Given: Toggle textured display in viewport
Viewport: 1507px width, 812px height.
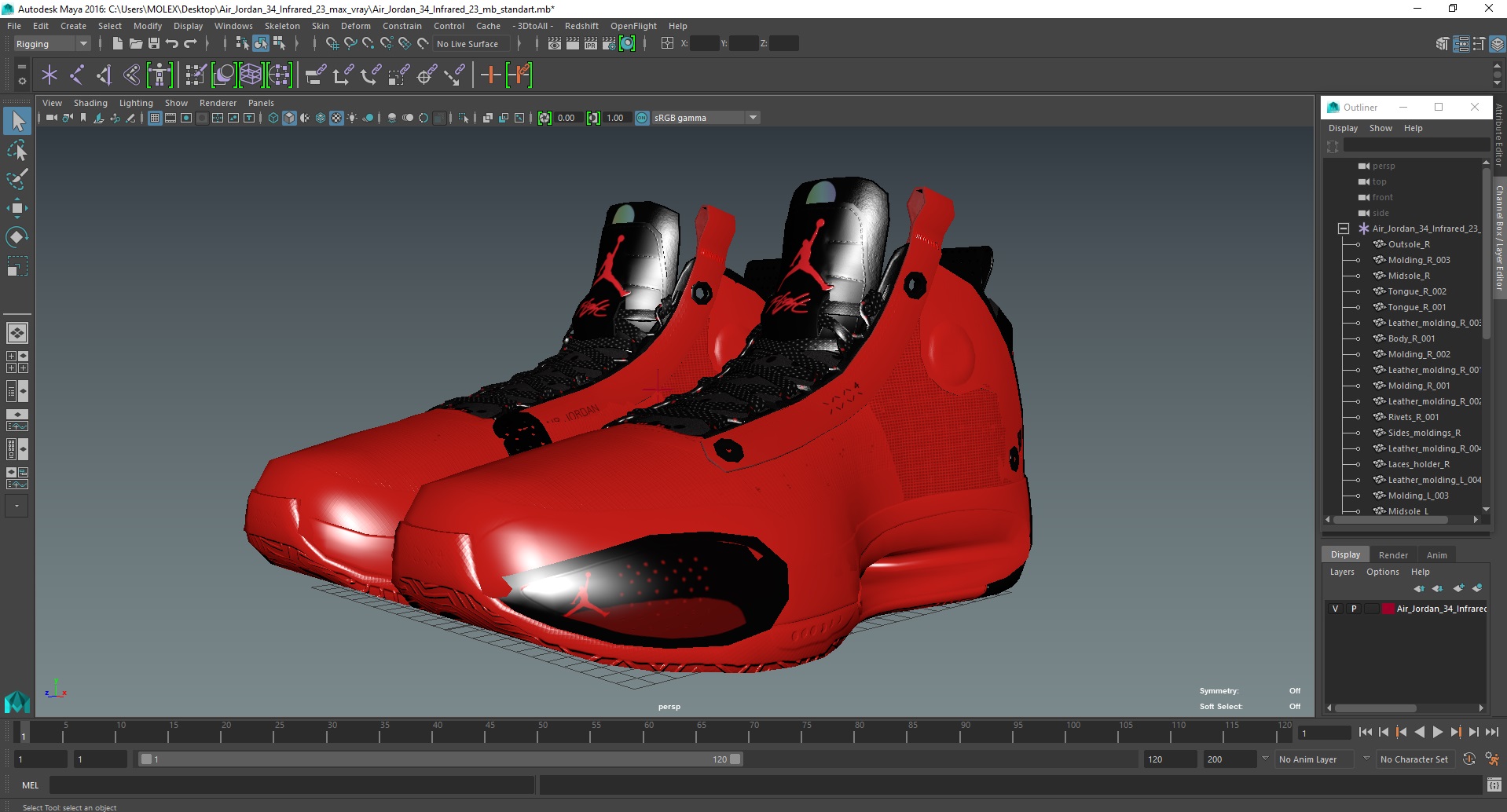Looking at the screenshot, I should point(336,118).
